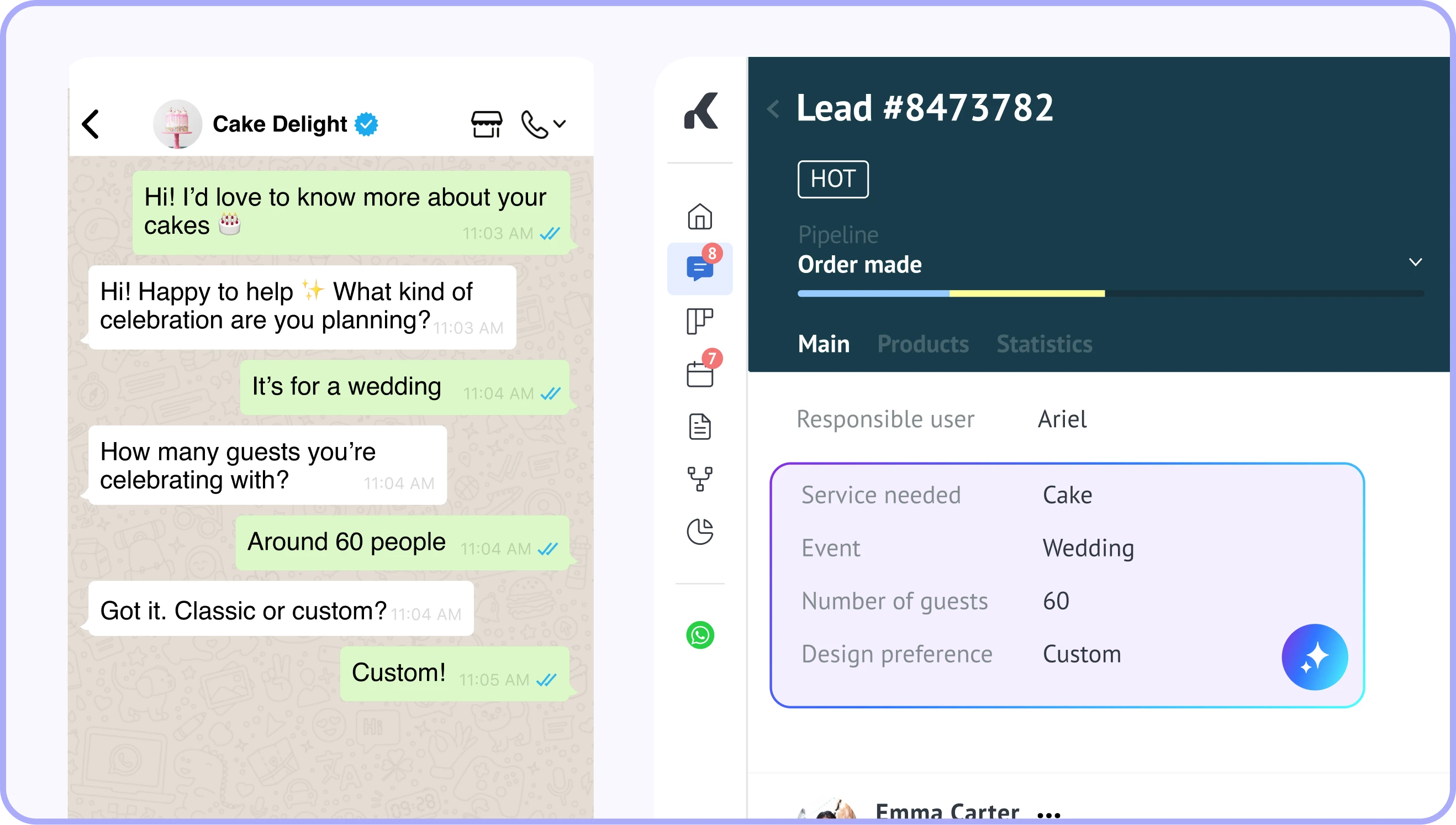Click the AI sparkle button
This screenshot has width=1456, height=825.
pos(1315,656)
